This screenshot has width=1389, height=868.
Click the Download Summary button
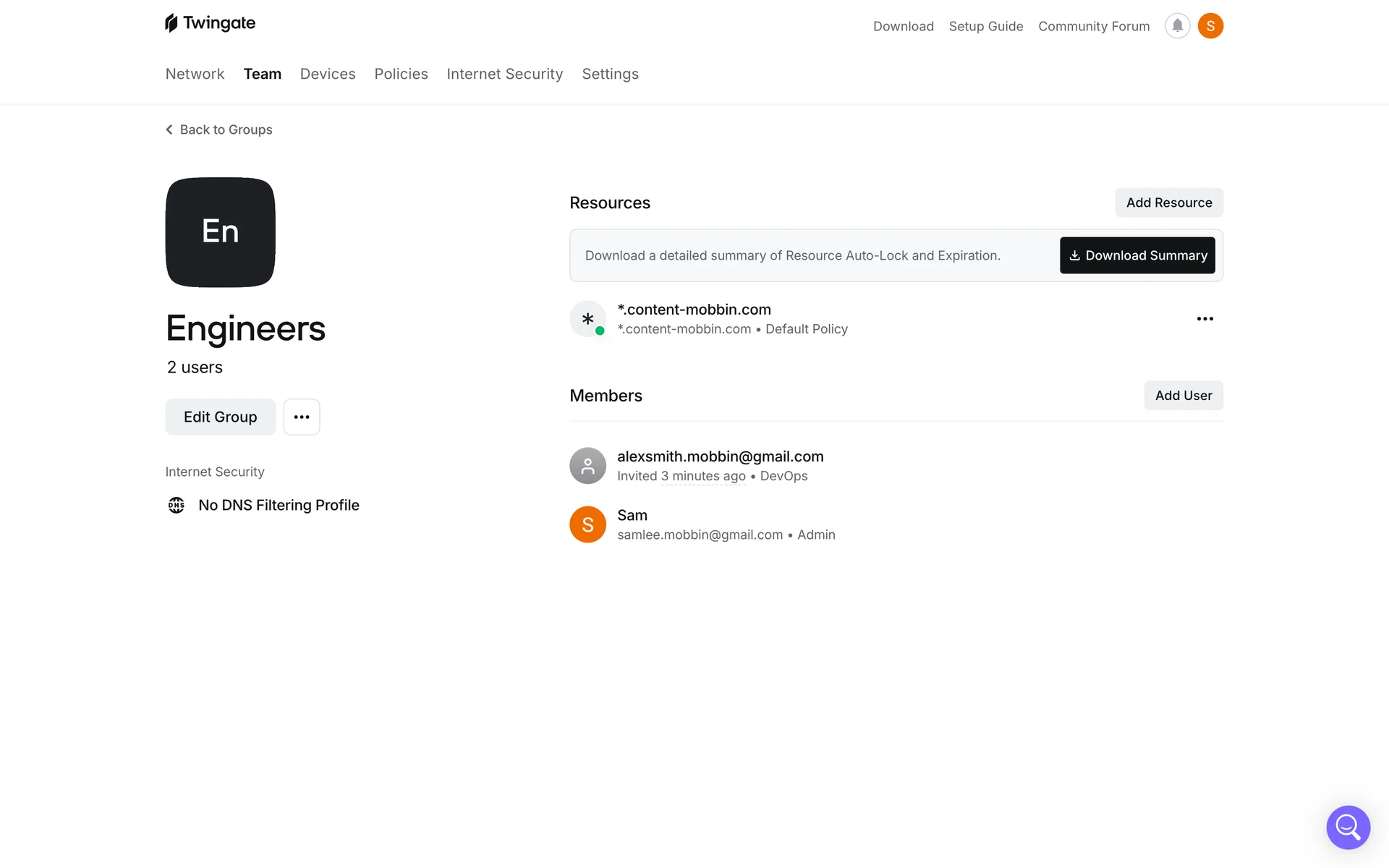1137,255
